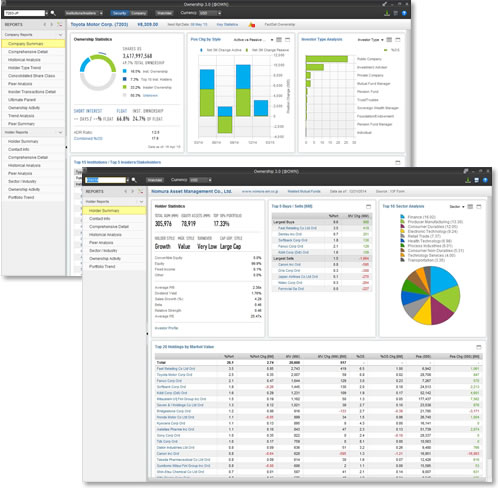Select Company Summary report in back window

click(33, 44)
